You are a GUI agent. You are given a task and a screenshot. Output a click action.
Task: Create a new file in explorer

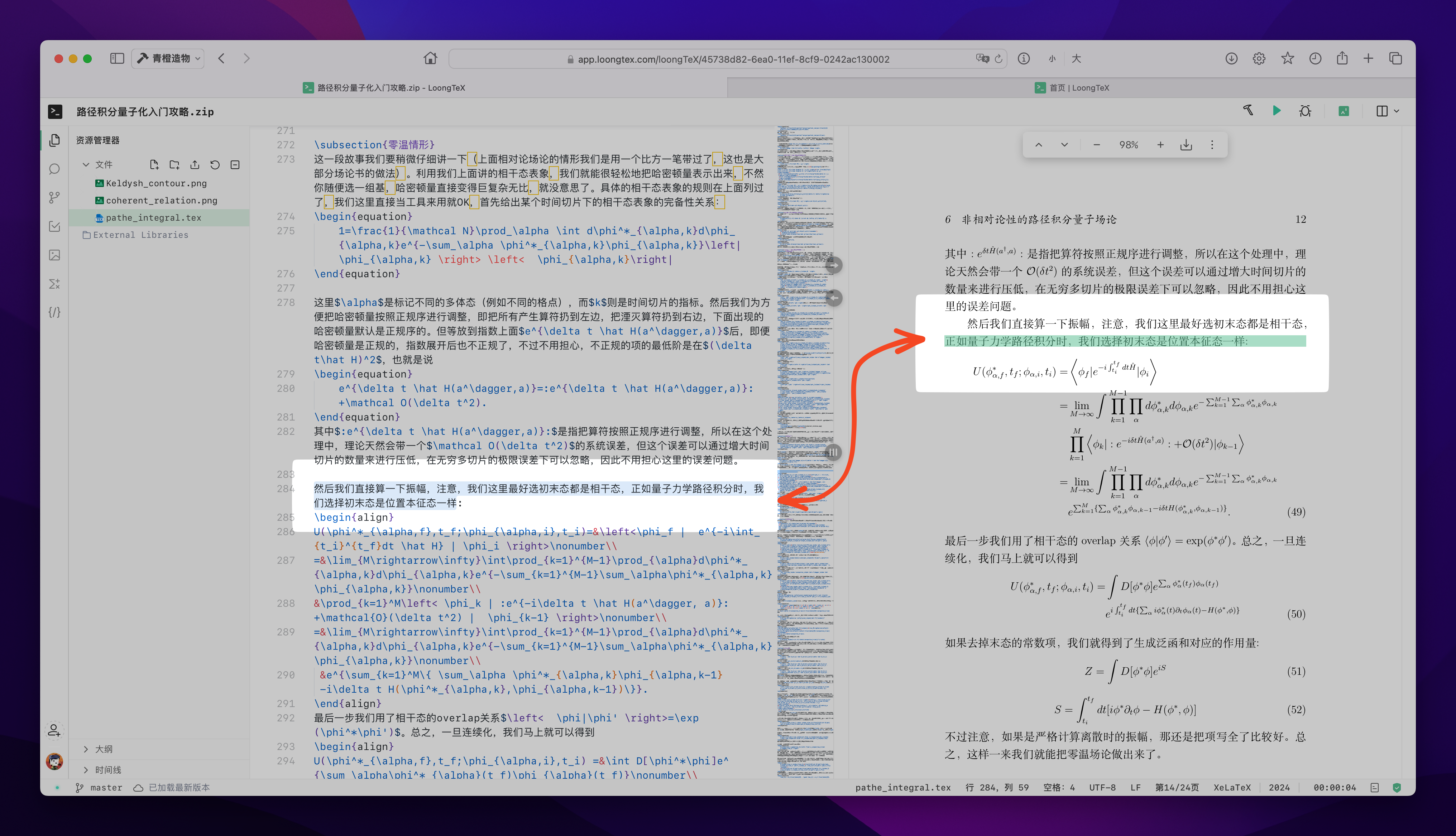point(154,165)
